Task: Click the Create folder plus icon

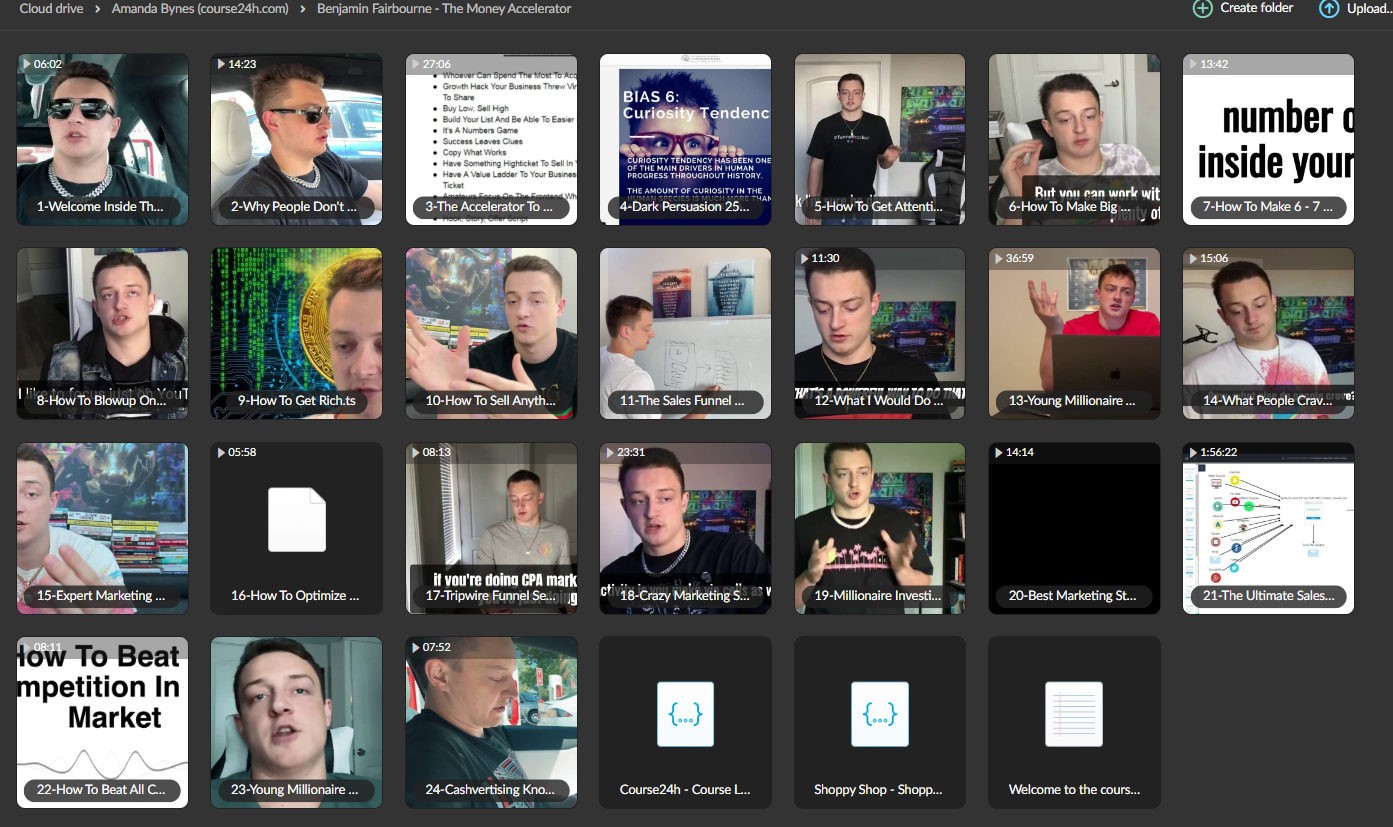Action: tap(1202, 8)
